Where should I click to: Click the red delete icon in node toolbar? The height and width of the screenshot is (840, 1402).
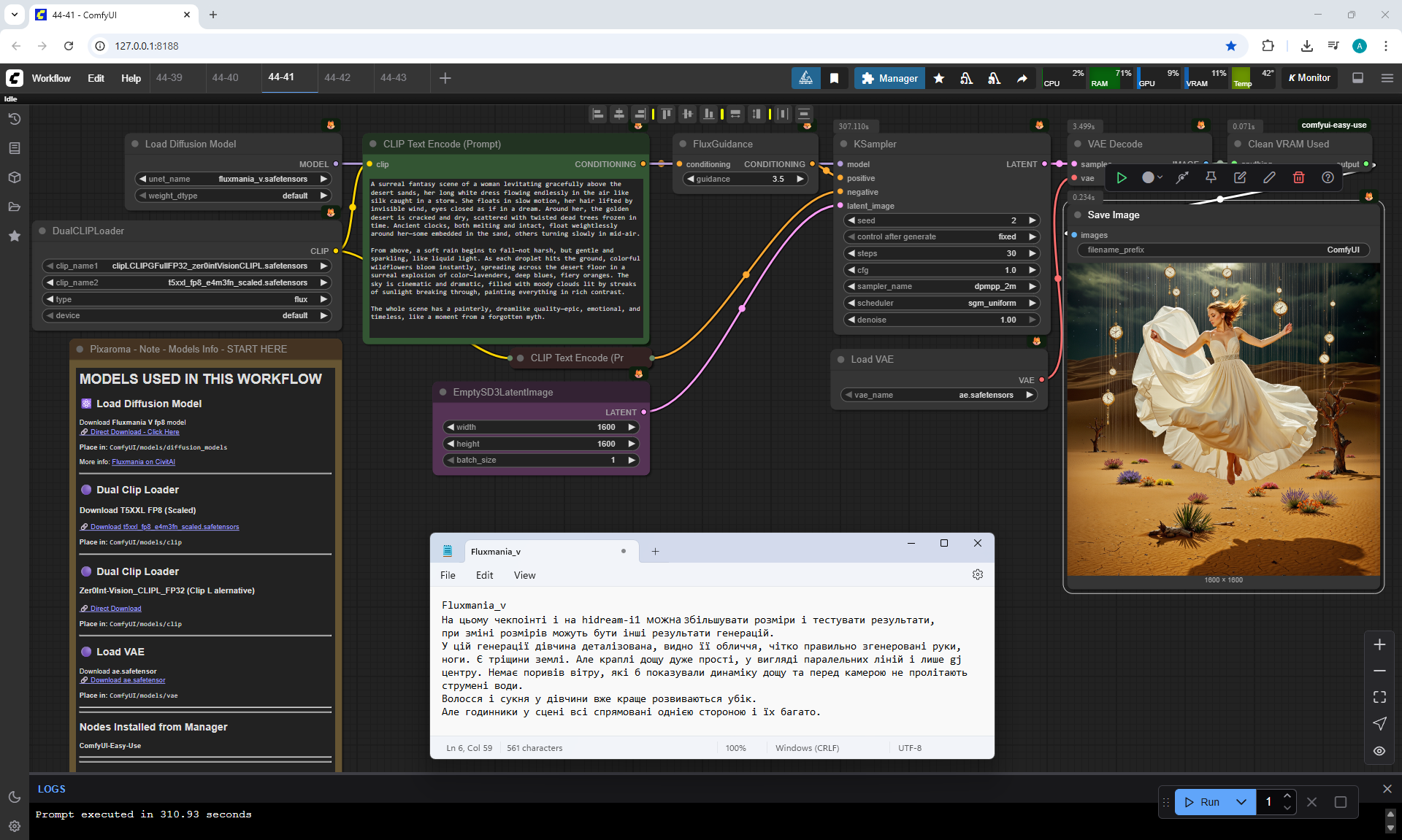1298,177
